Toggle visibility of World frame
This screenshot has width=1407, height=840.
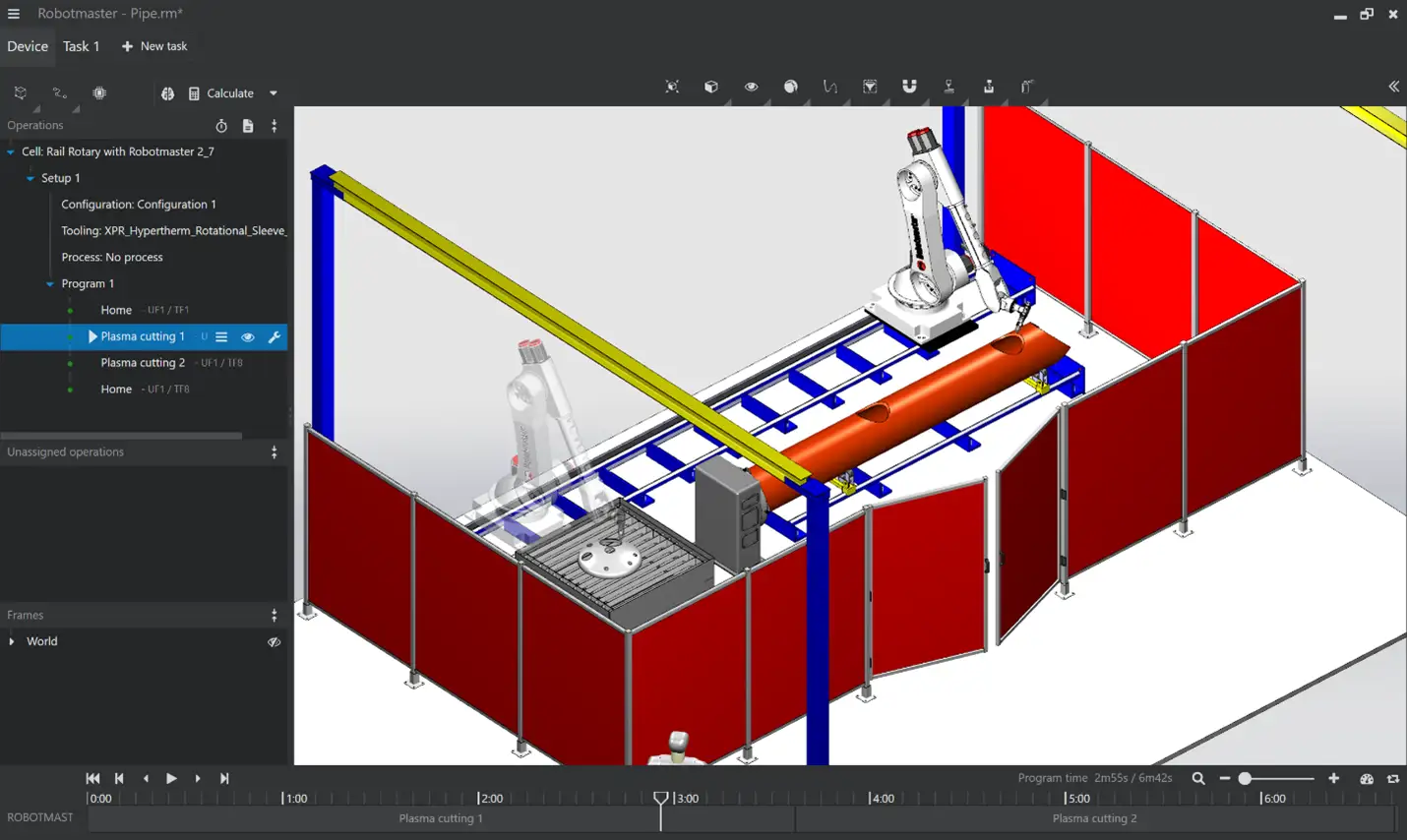(x=275, y=641)
